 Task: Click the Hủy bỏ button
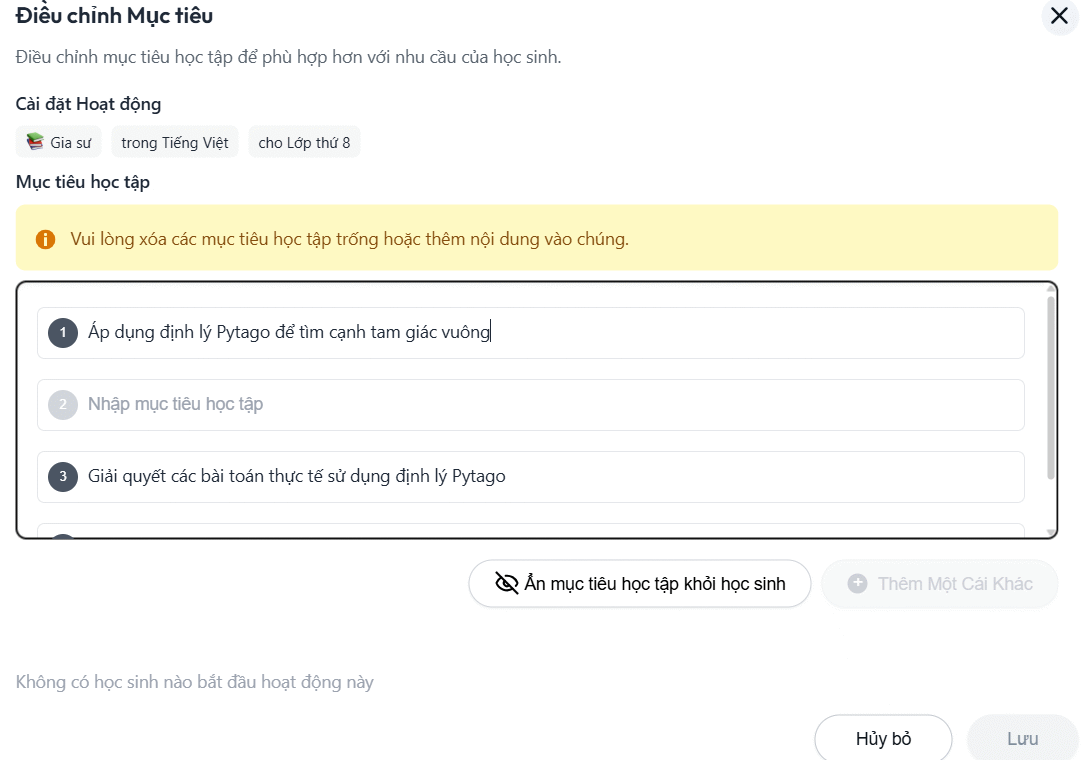(883, 737)
